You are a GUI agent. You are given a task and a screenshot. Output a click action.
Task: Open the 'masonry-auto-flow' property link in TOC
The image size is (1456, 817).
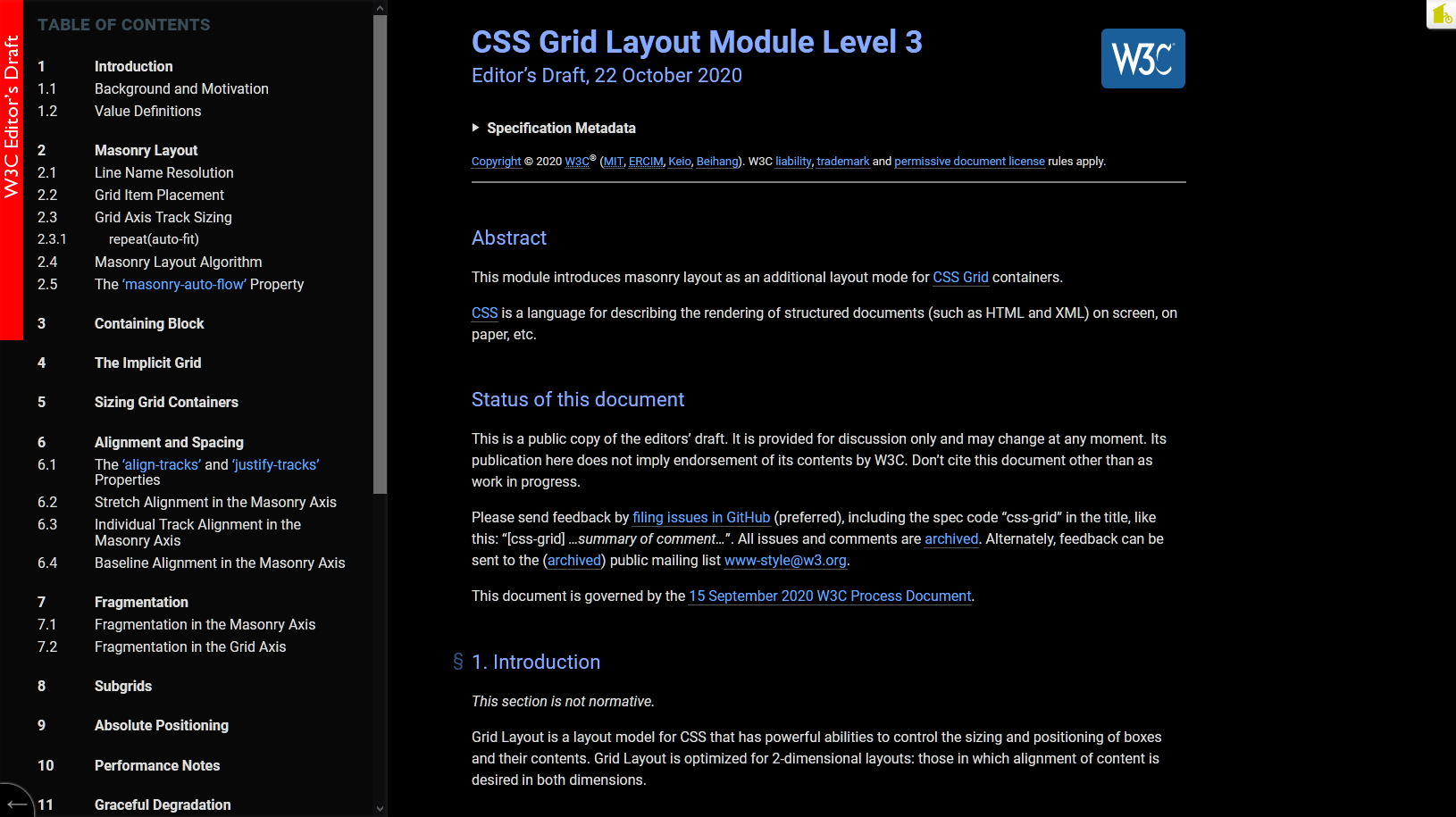184,284
